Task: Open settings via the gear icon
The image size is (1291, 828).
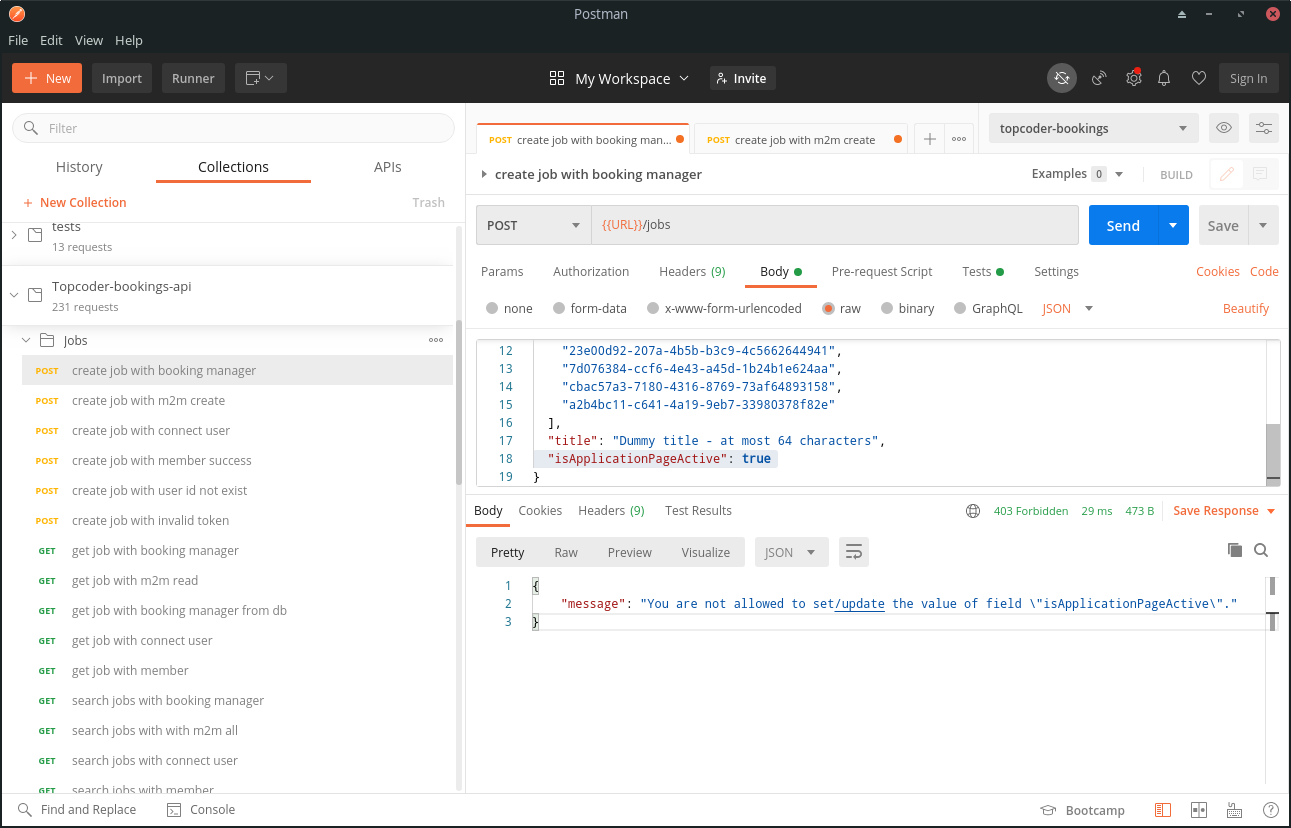Action: coord(1133,78)
